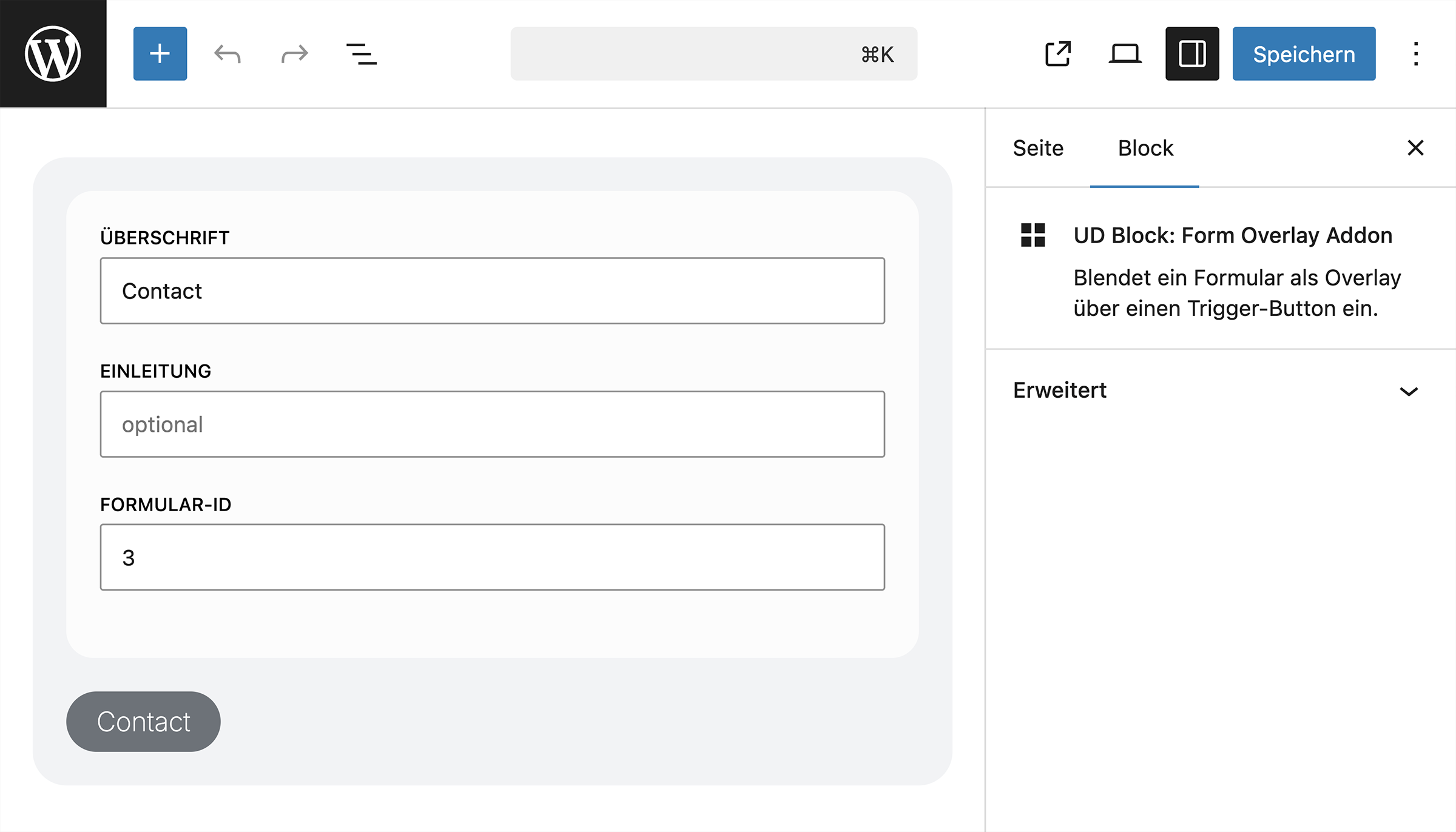Undo the last change

point(227,53)
